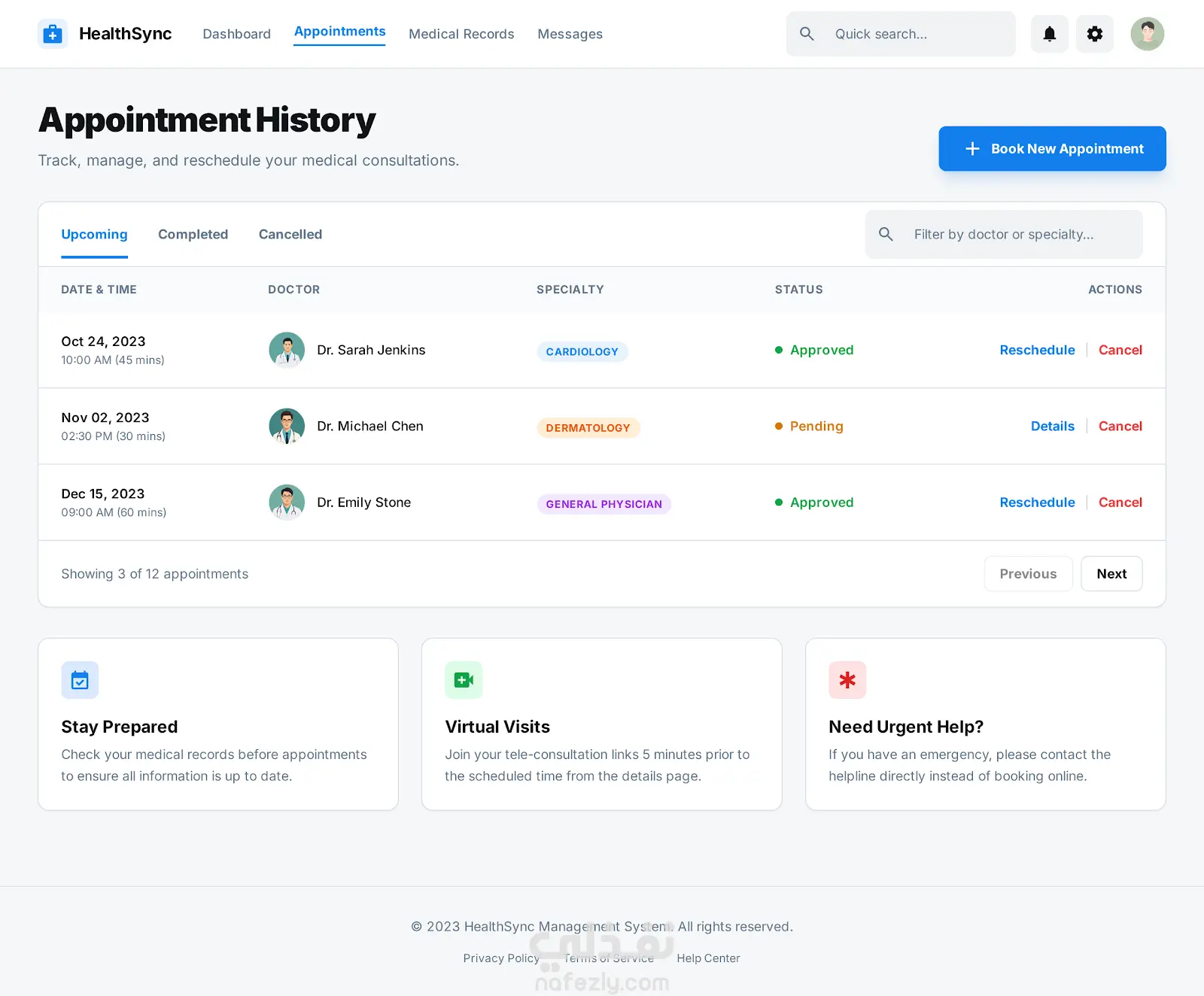Viewport: 1204px width, 996px height.
Task: Click the filter magnifier icon
Action: point(886,235)
